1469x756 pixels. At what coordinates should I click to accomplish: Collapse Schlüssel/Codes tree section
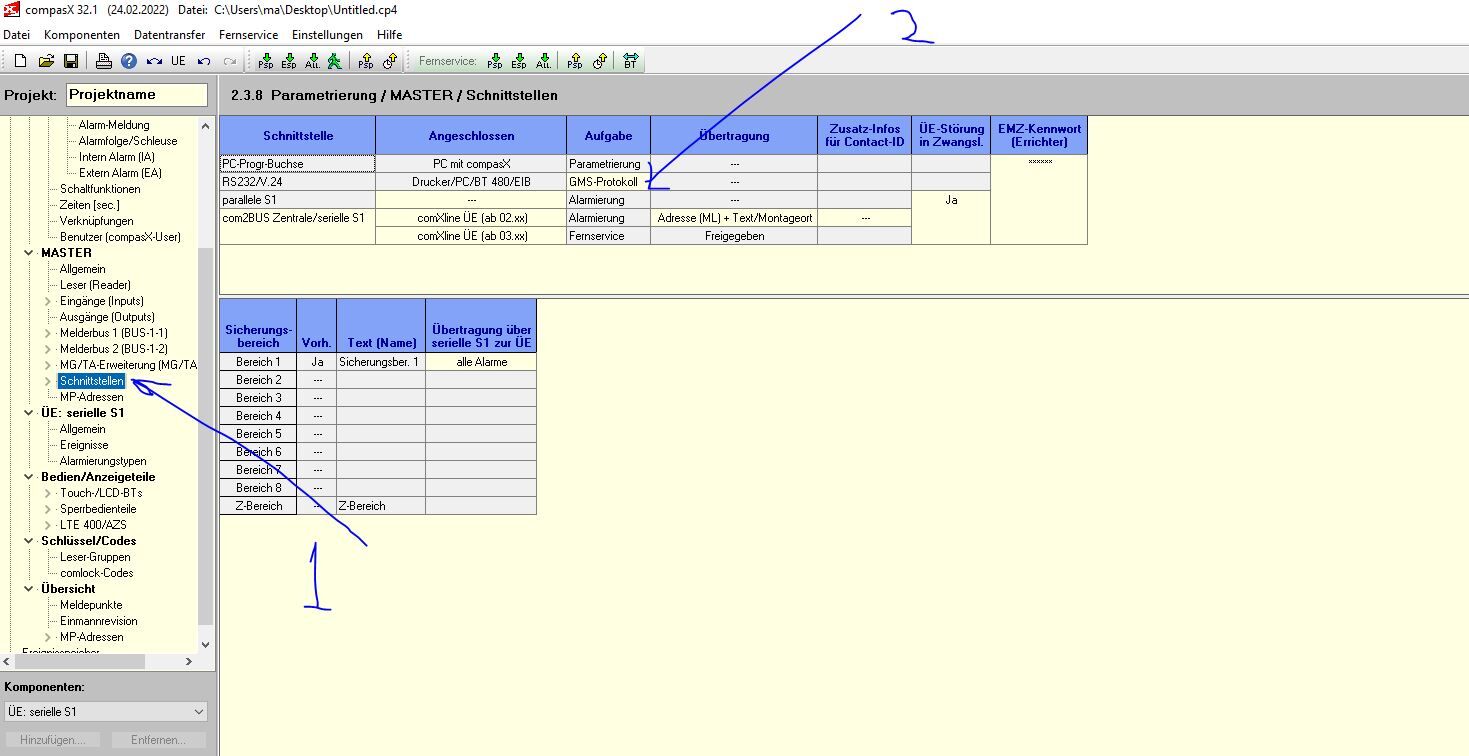coord(29,541)
